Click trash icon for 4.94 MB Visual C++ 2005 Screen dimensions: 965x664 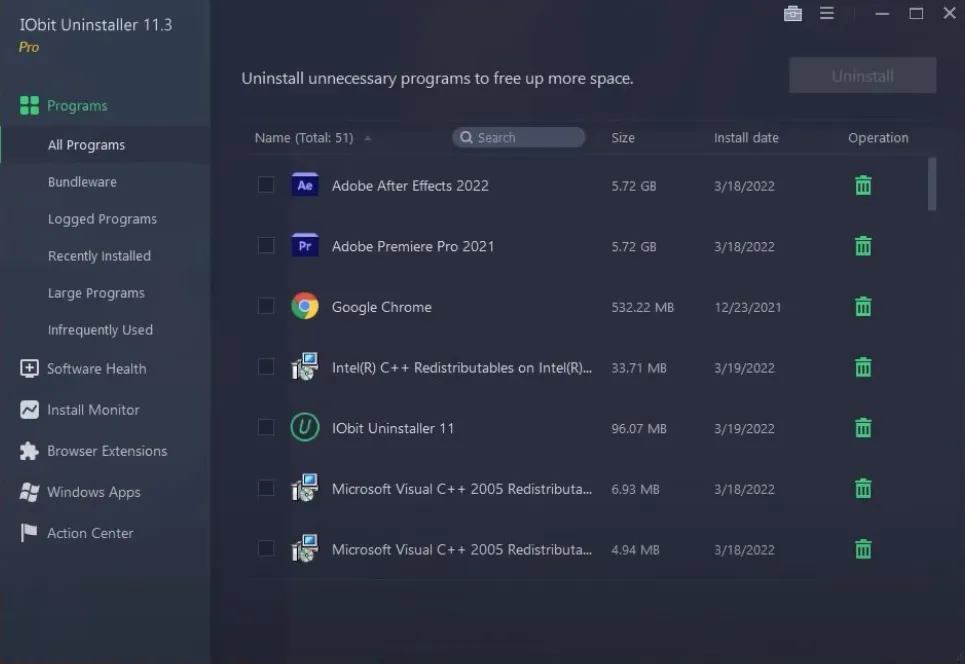click(x=863, y=549)
